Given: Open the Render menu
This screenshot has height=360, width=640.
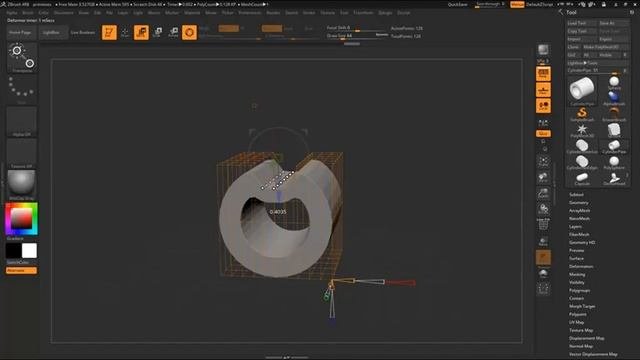Looking at the screenshot, I should pos(273,13).
